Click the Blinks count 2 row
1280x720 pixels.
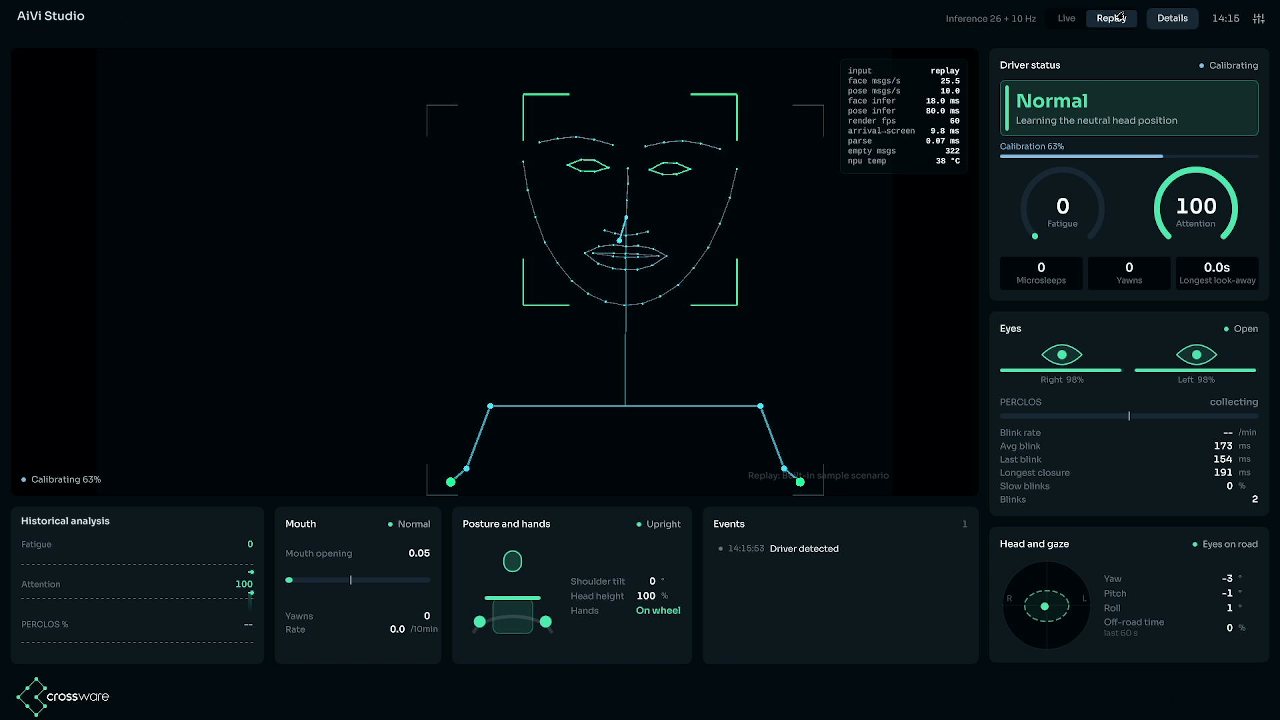click(1129, 500)
